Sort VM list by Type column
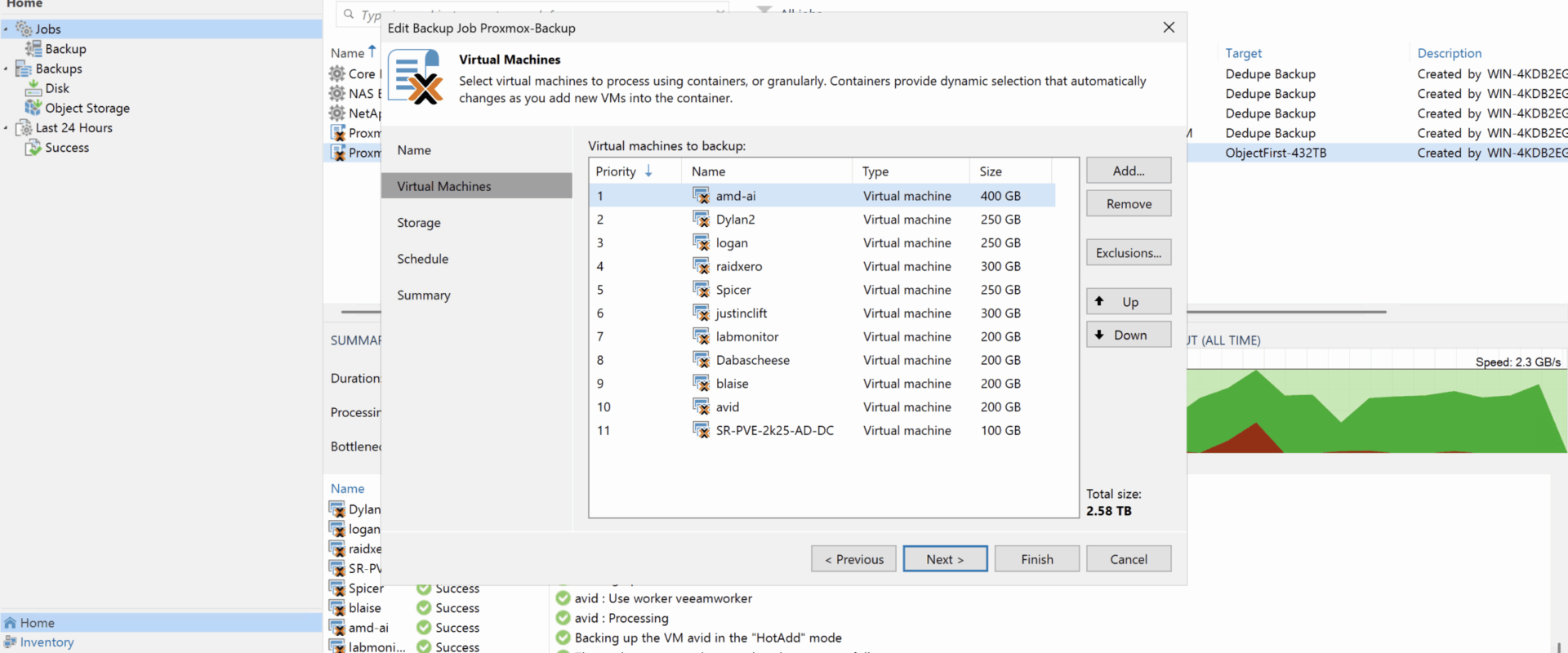Viewport: 1568px width, 653px height. click(x=911, y=171)
